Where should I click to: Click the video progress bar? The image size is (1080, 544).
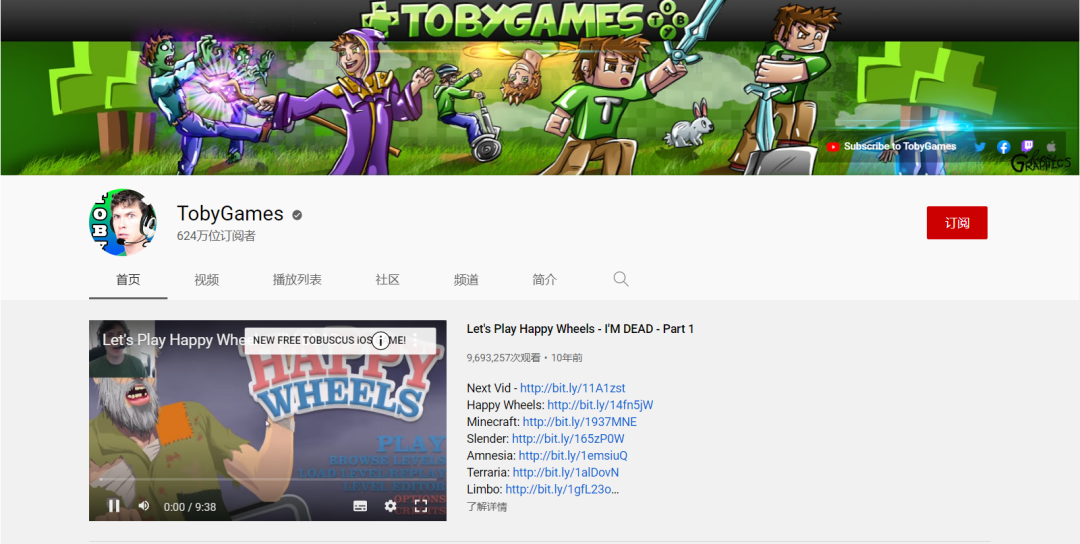click(268, 479)
